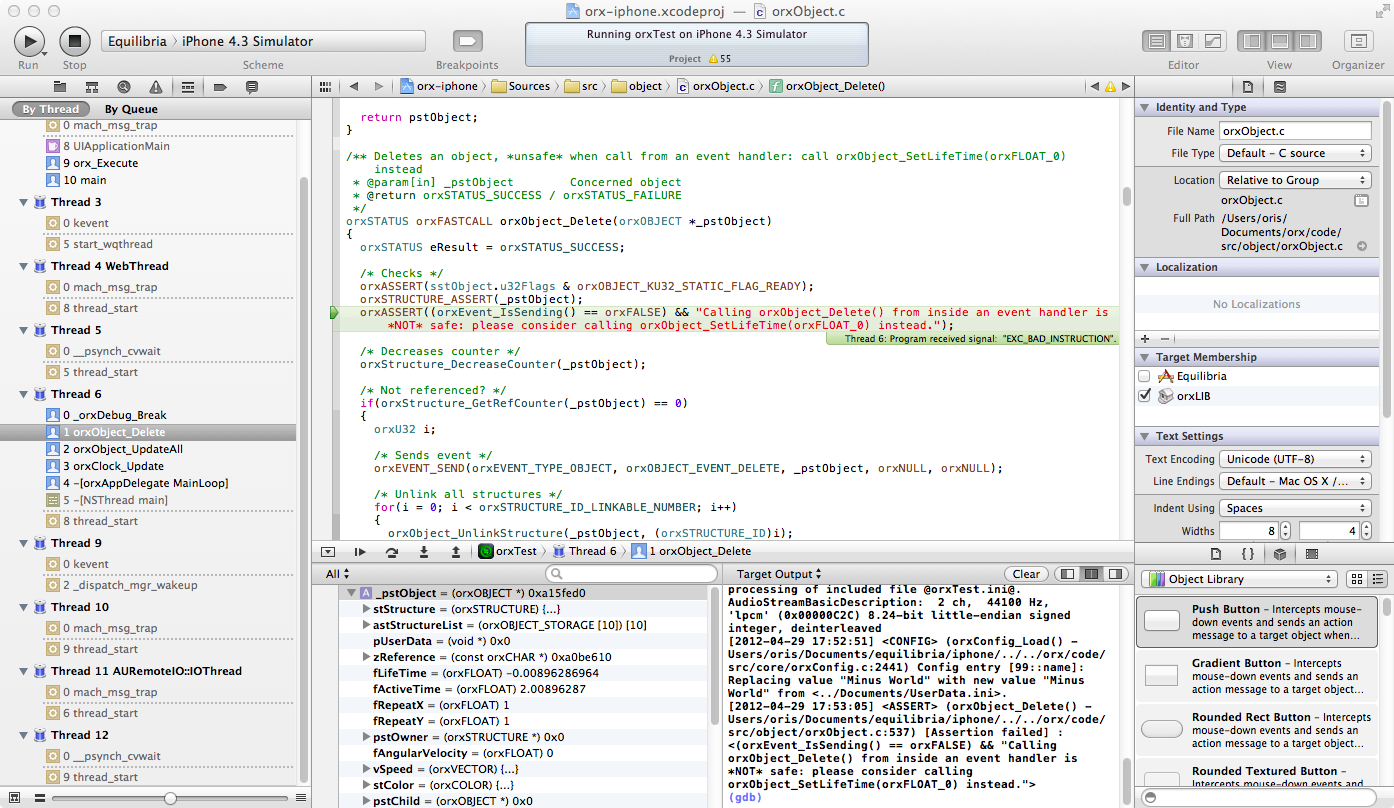Click the stack detail slider in navigator
1394x808 pixels.
tap(170, 798)
